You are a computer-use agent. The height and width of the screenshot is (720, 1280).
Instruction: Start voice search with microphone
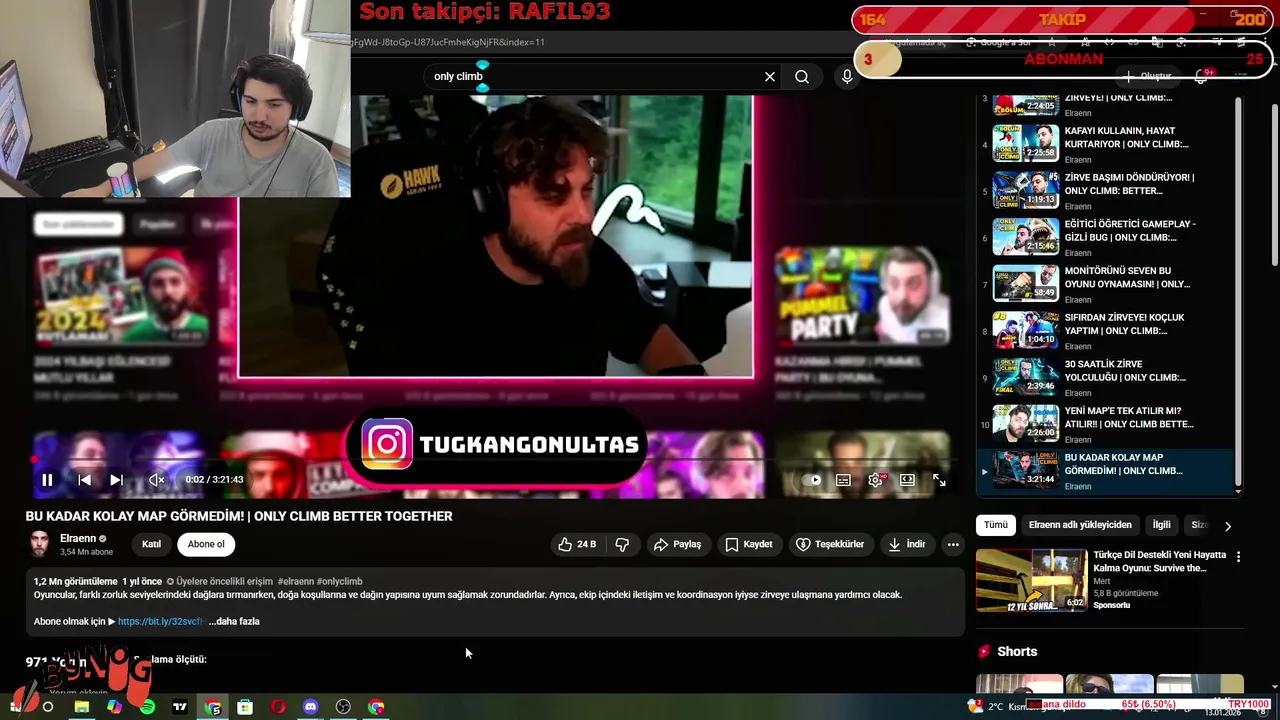[847, 76]
